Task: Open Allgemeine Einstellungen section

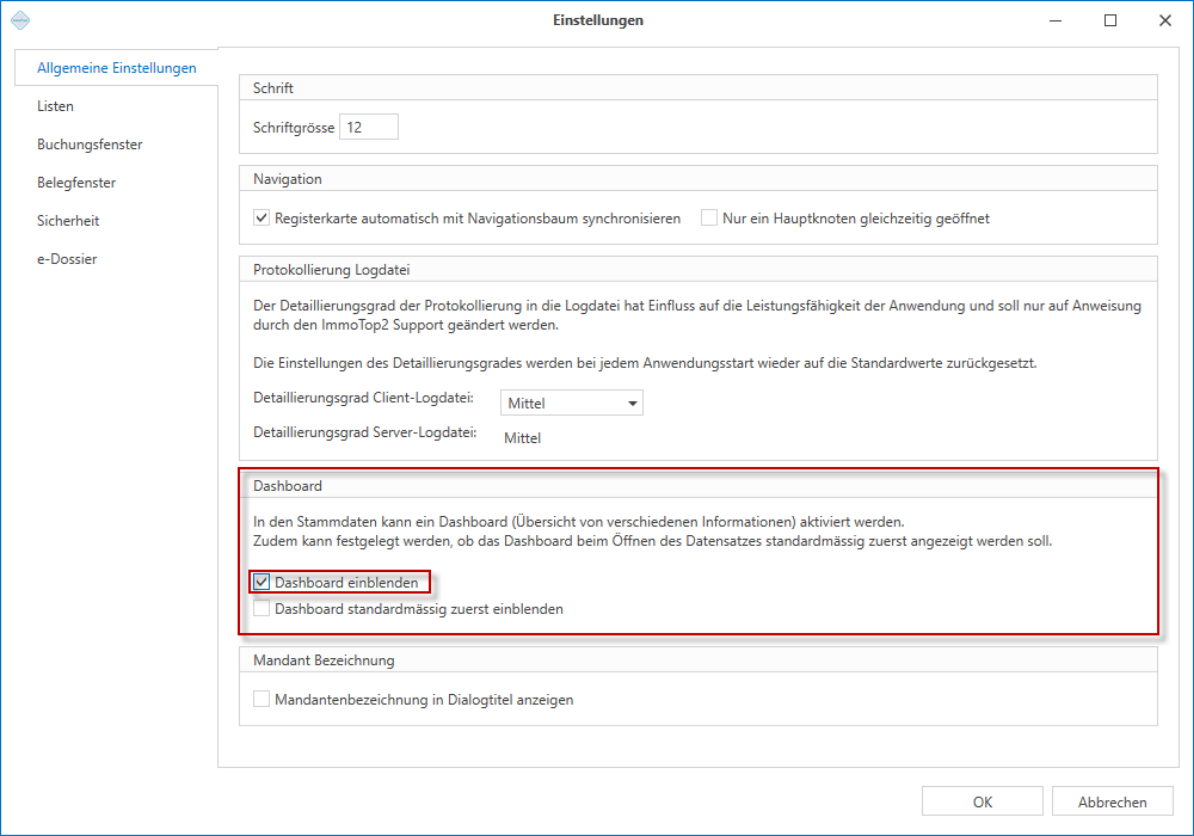Action: pyautogui.click(x=117, y=68)
